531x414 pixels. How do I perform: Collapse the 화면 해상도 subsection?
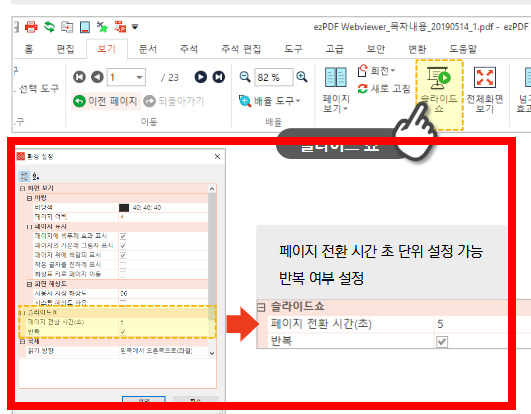[29, 284]
